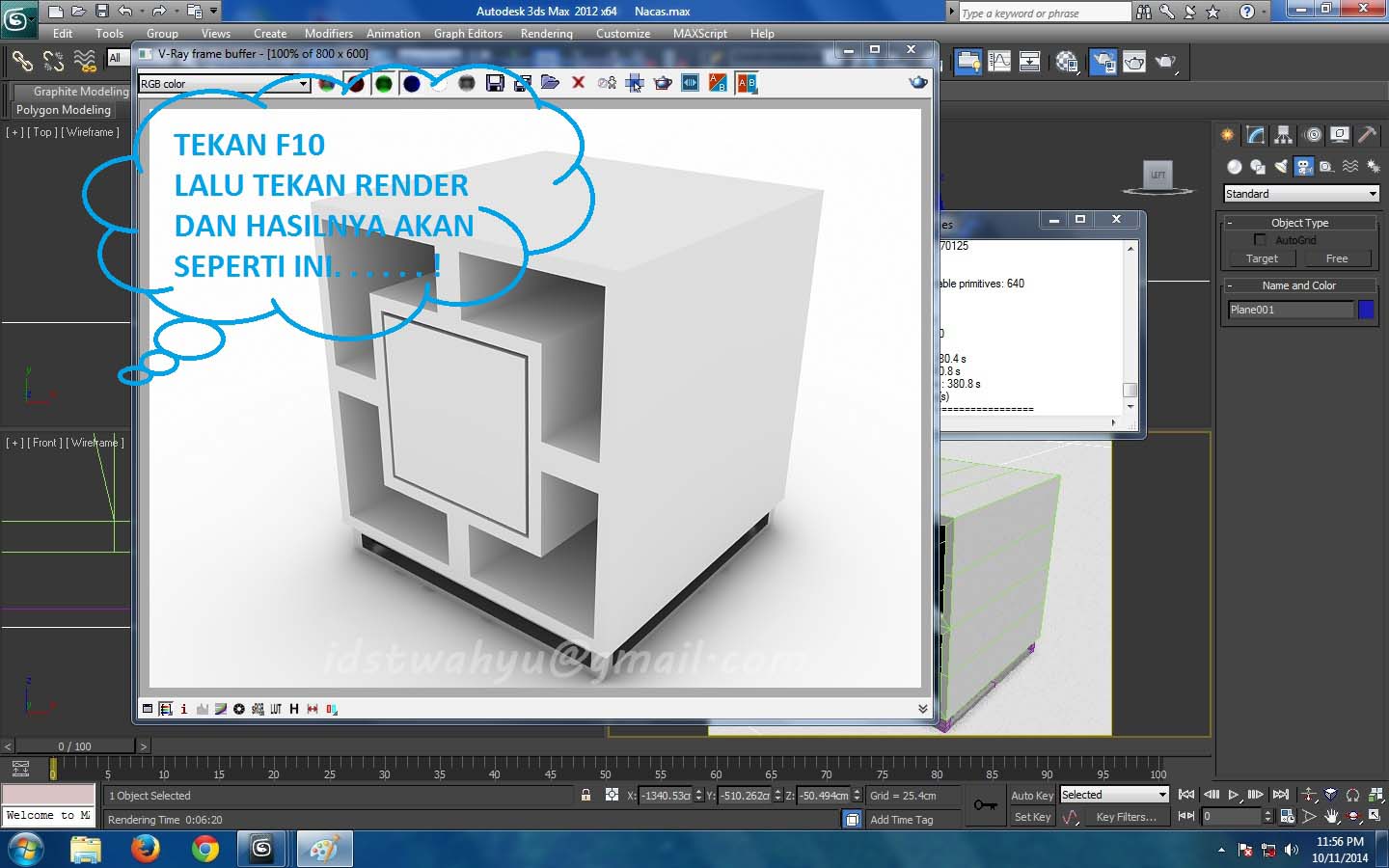1389x868 pixels.
Task: Click the Render Production teapot
Action: click(x=1166, y=63)
